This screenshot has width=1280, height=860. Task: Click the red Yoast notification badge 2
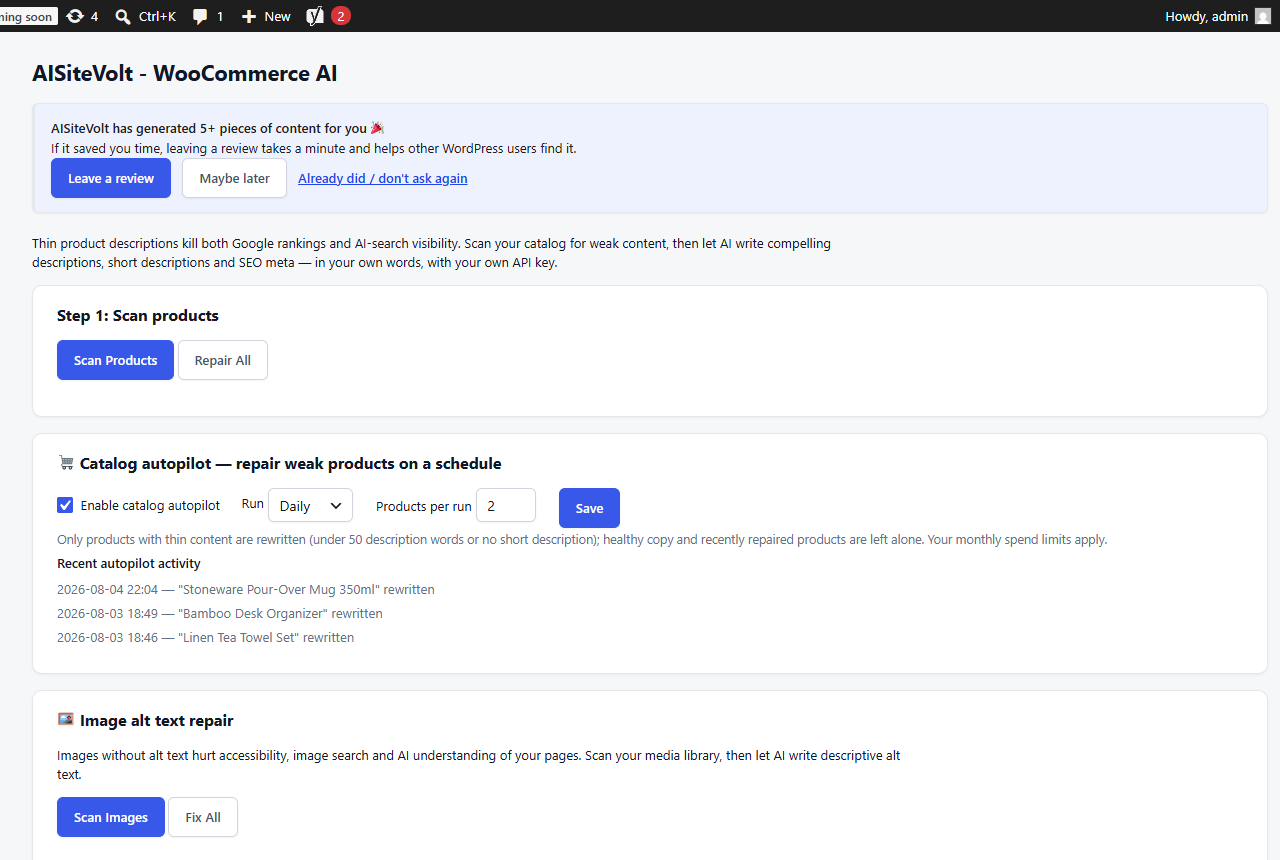click(341, 16)
